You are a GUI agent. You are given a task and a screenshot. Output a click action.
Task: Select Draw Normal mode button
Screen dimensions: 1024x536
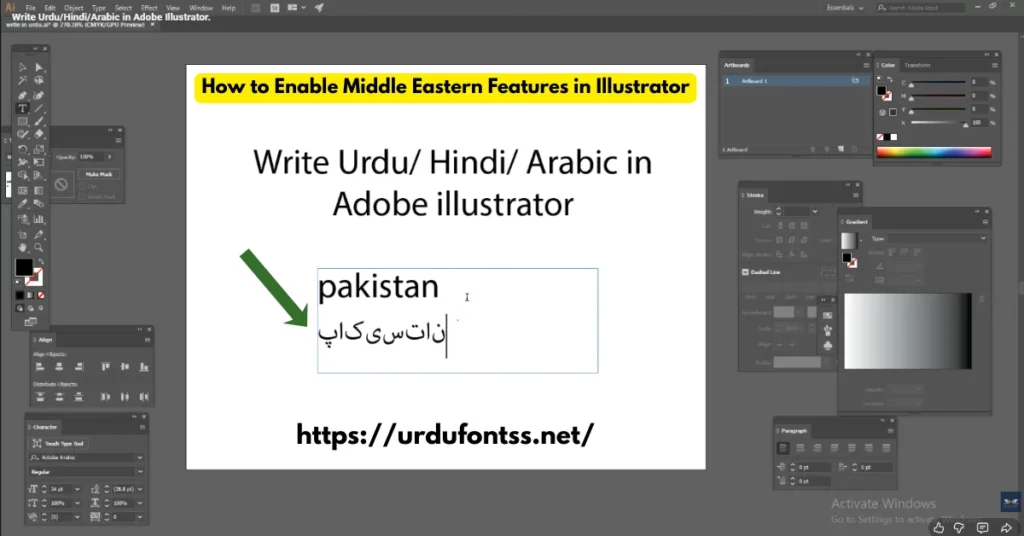coord(20,308)
